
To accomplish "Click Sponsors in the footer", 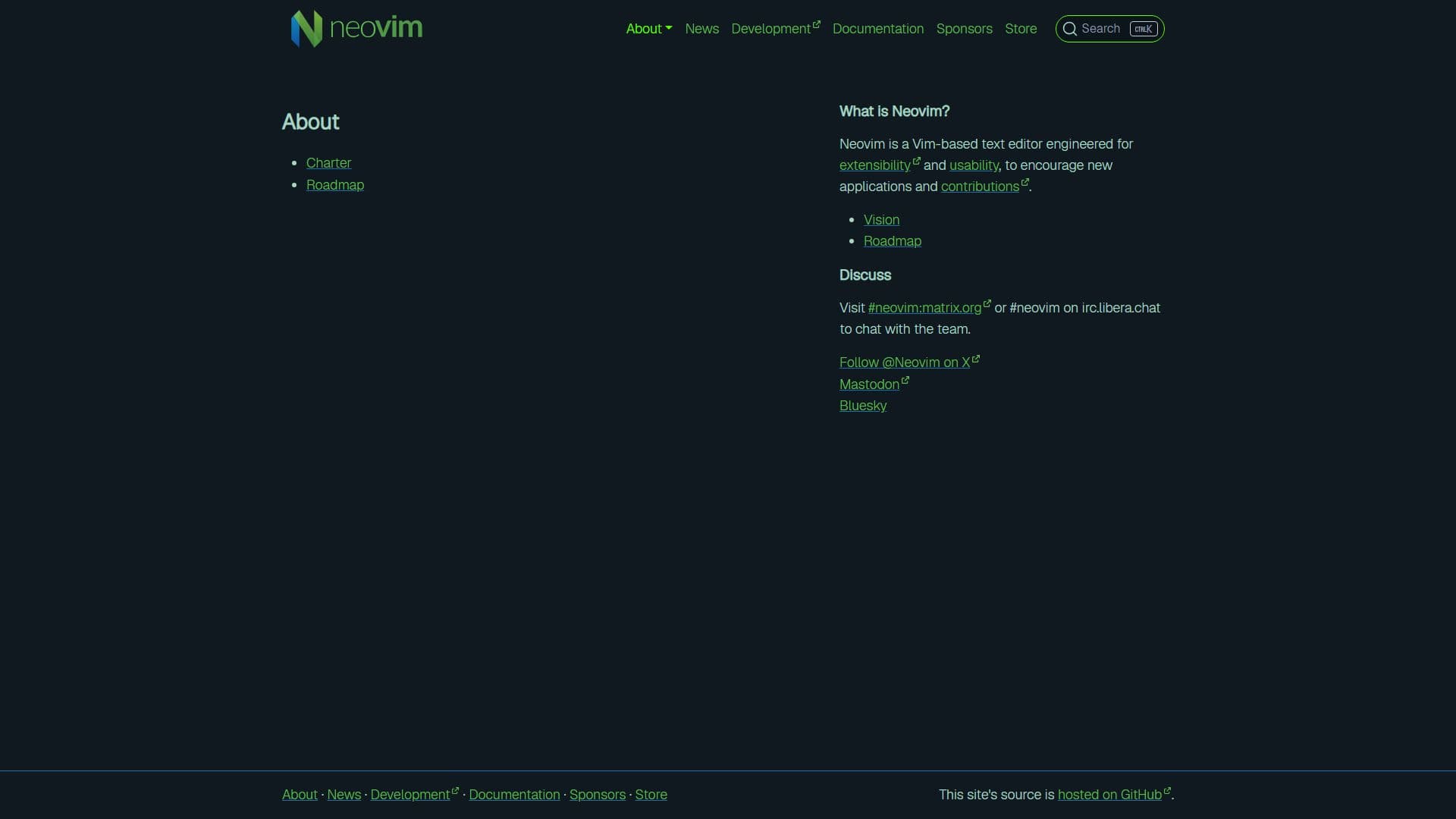I will click(598, 795).
